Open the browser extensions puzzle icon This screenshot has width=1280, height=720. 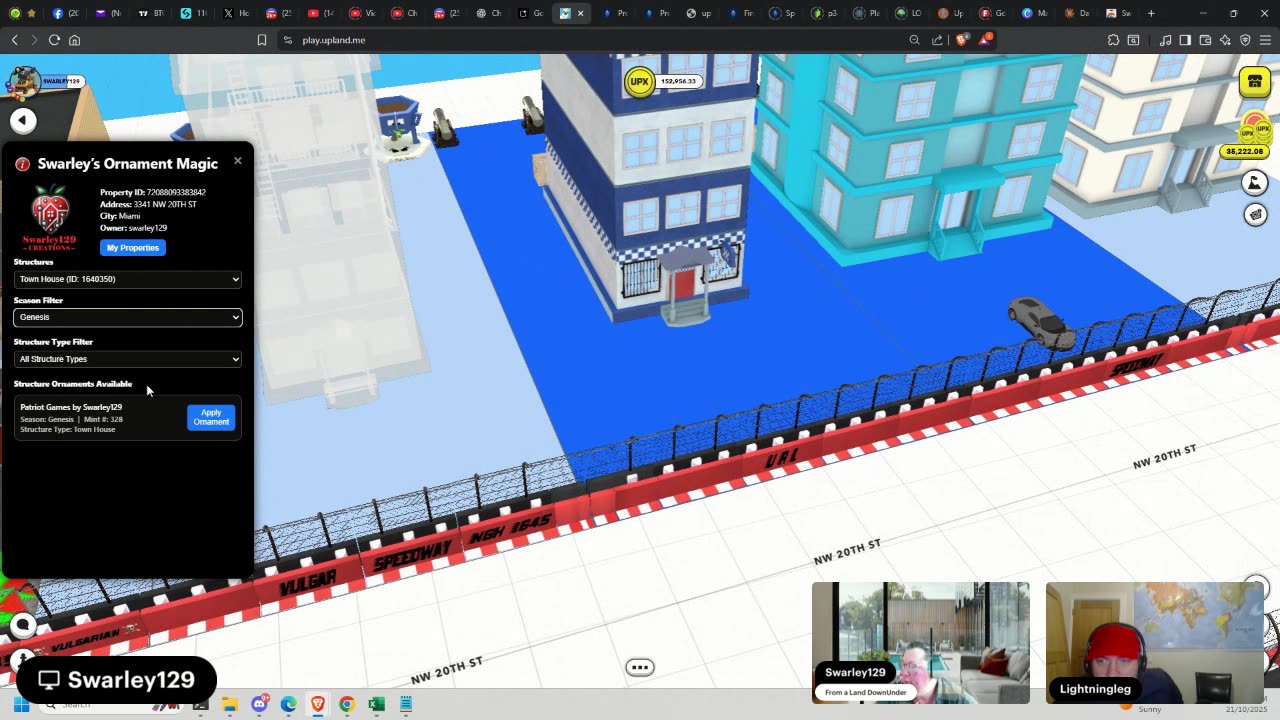(1113, 40)
